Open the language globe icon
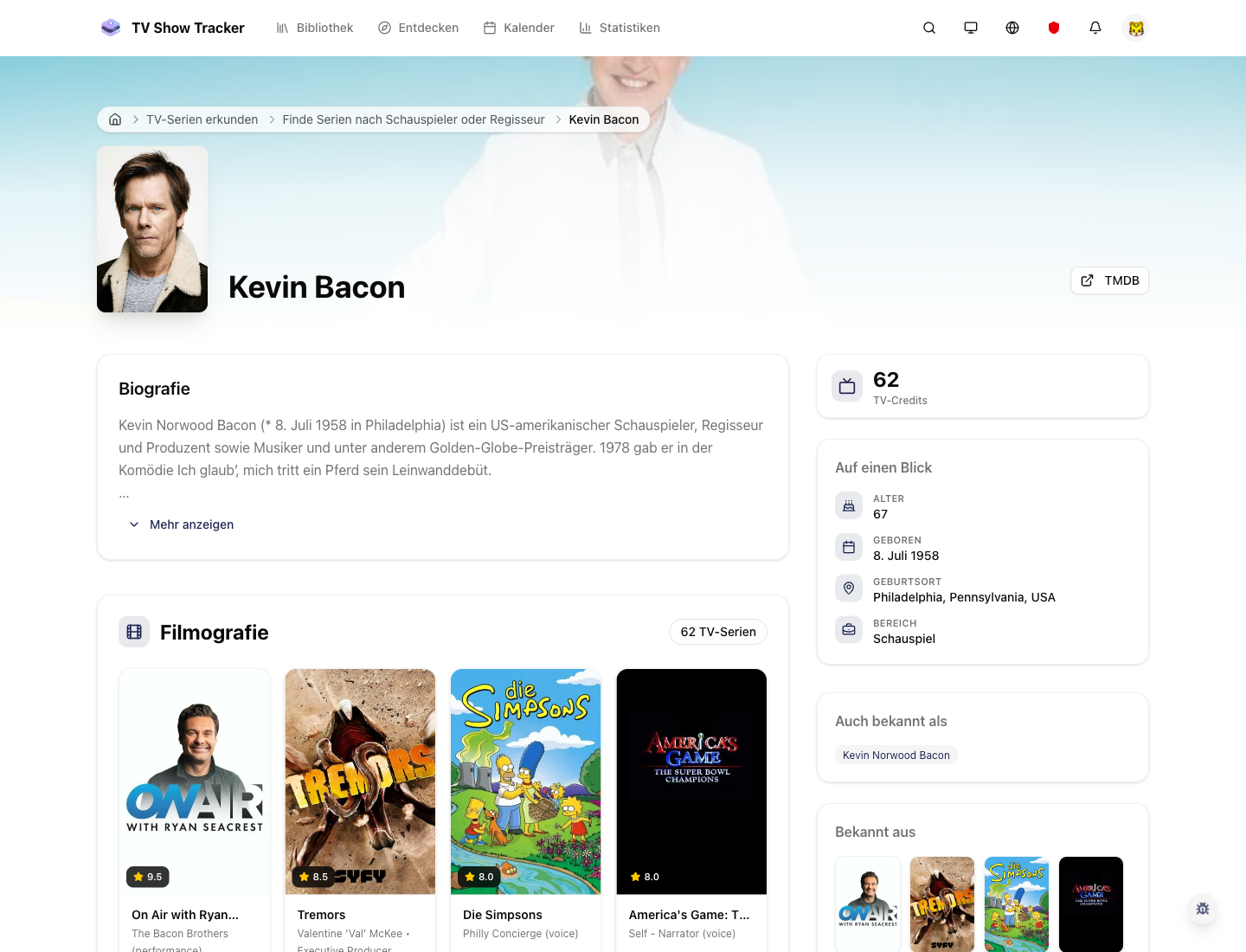Screen dimensions: 1246x952 [1012, 28]
